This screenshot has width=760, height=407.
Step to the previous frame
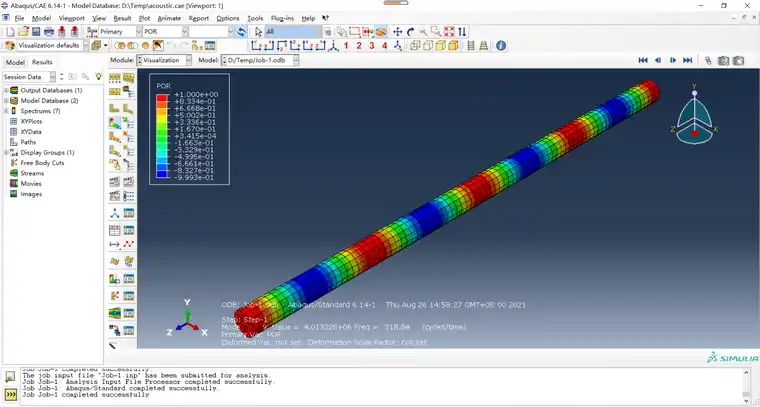(658, 61)
